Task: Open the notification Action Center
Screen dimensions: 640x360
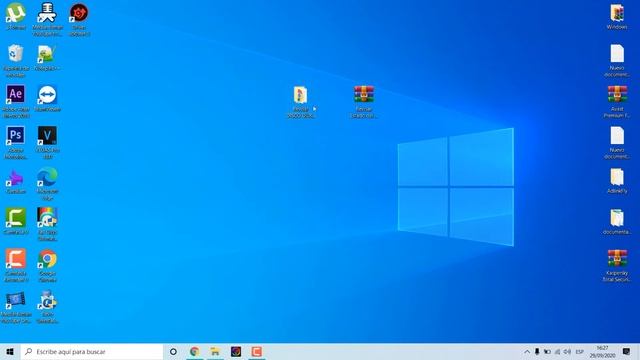Action: (626, 351)
